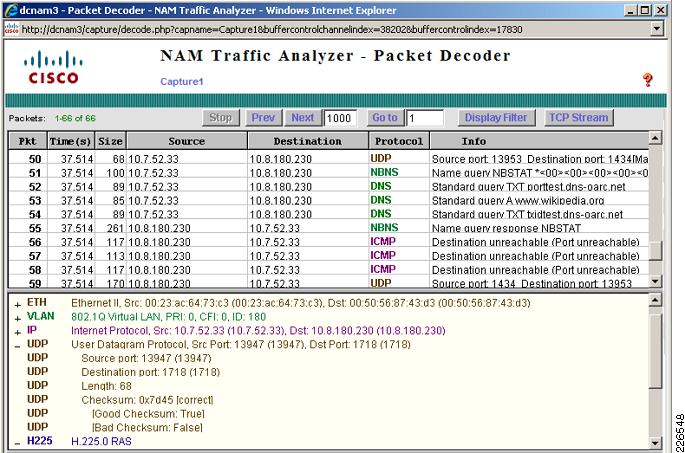The width and height of the screenshot is (685, 453).
Task: Click the Pkt column header
Action: (x=27, y=141)
